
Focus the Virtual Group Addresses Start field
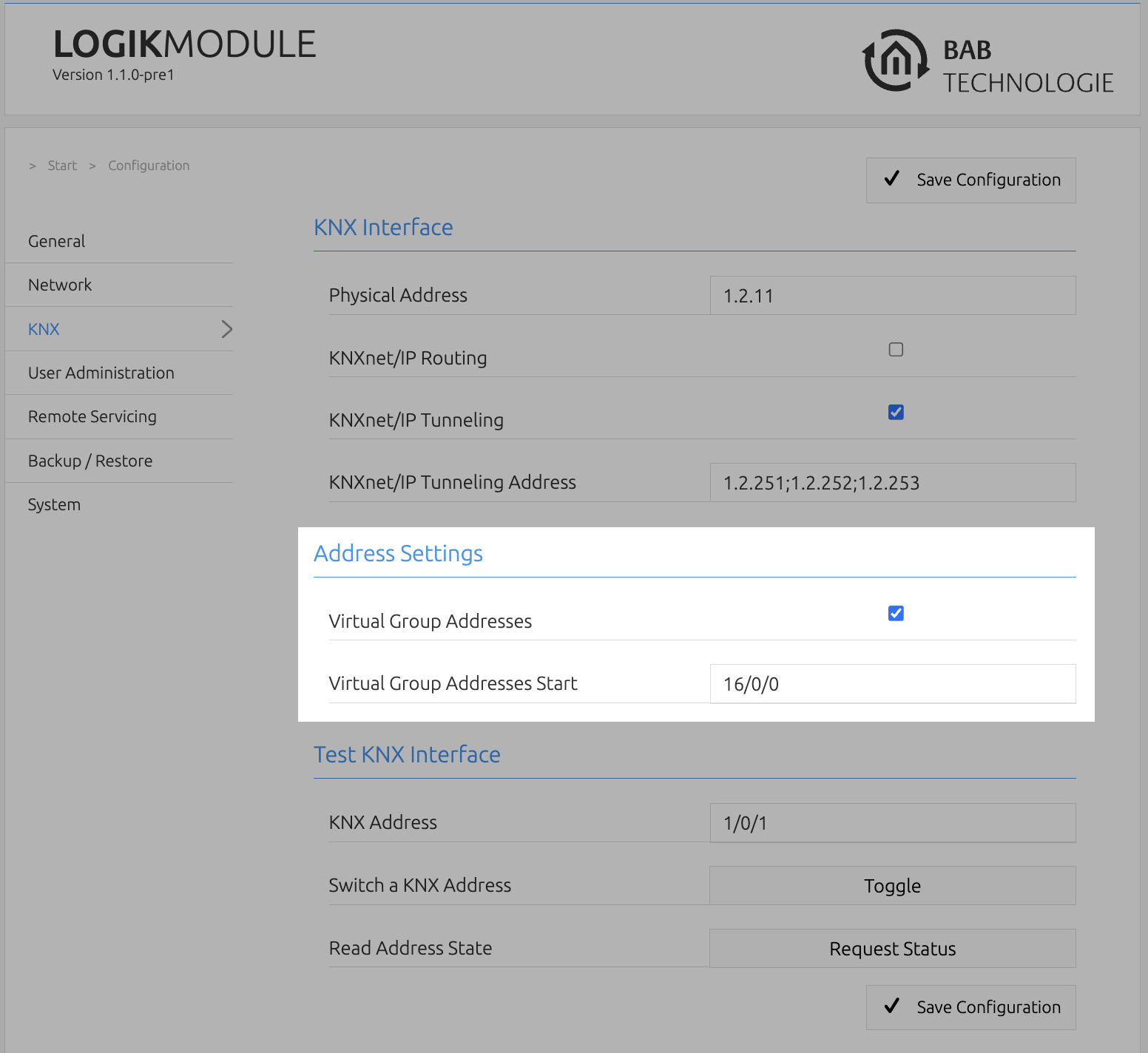(893, 684)
